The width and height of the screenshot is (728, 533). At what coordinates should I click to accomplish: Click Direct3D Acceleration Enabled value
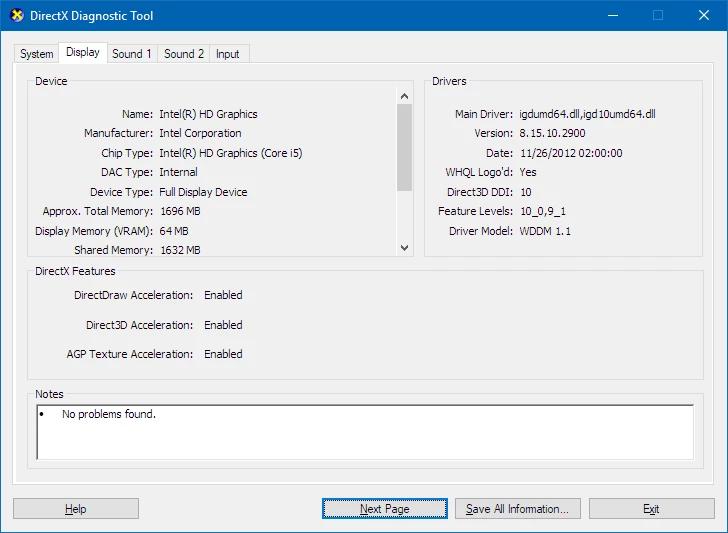(x=223, y=325)
